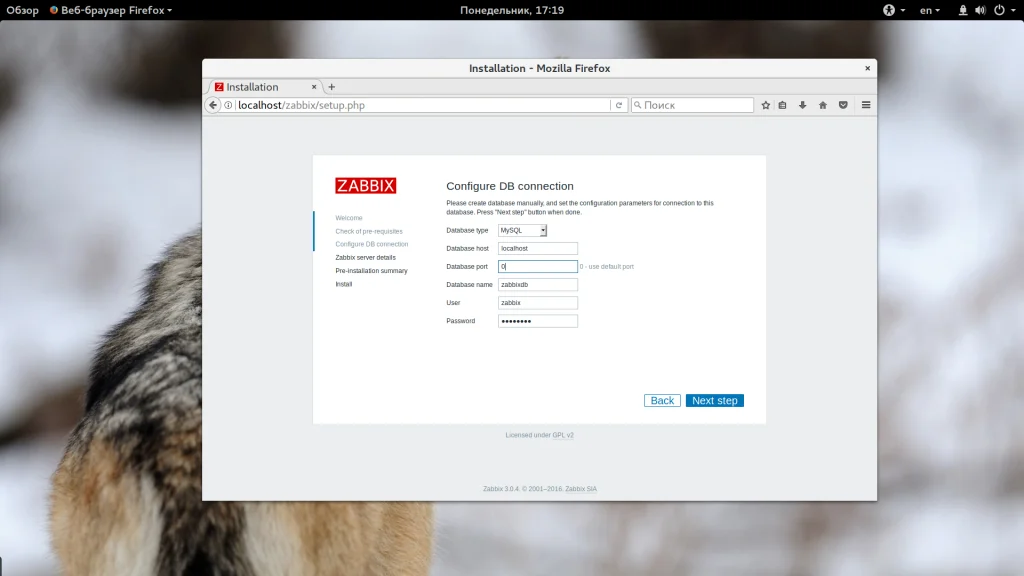The width and height of the screenshot is (1024, 576).
Task: Open the Firefox hamburger menu
Action: (x=866, y=105)
